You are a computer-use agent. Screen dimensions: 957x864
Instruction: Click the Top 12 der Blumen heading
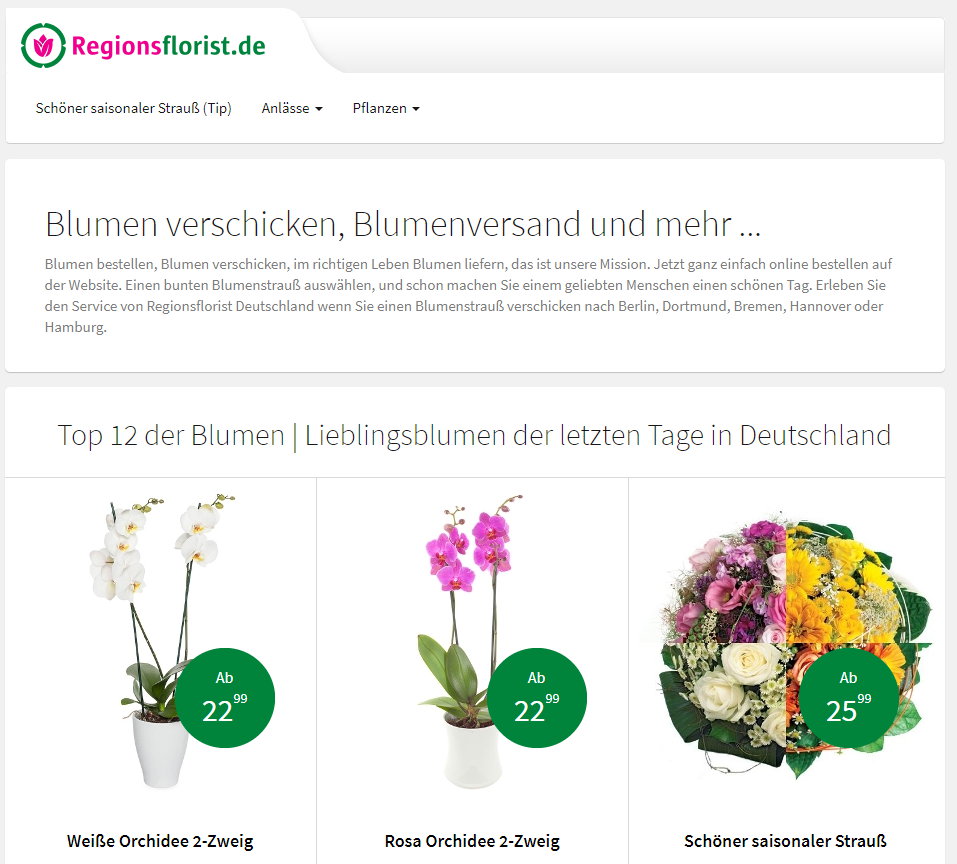(x=474, y=436)
